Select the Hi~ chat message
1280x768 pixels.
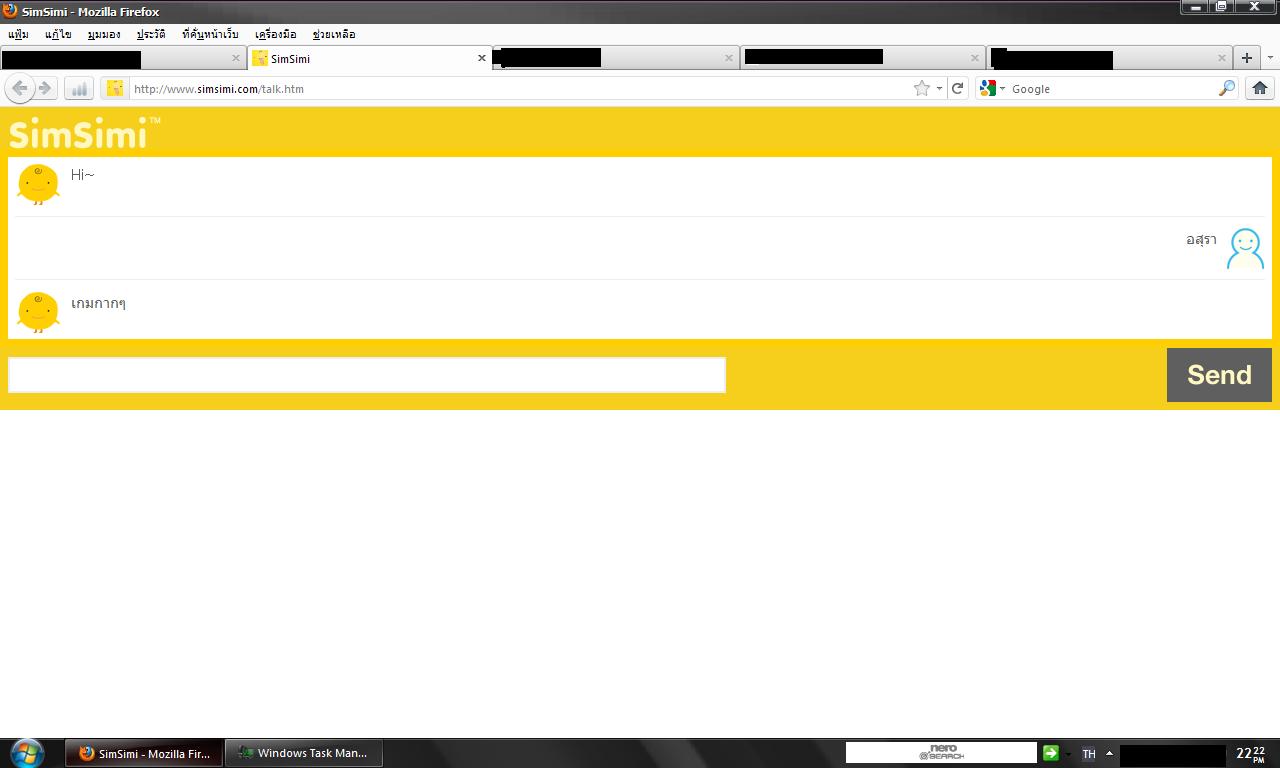(82, 175)
